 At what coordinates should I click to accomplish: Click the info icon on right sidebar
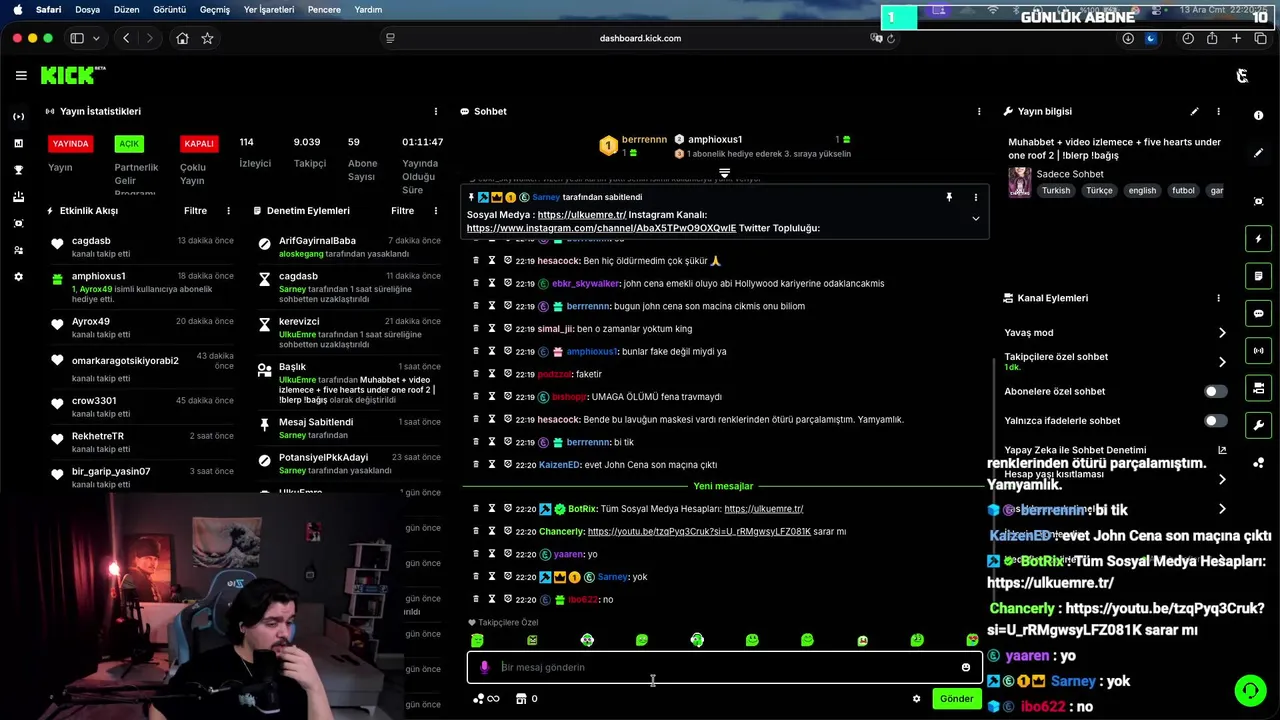click(x=1258, y=116)
